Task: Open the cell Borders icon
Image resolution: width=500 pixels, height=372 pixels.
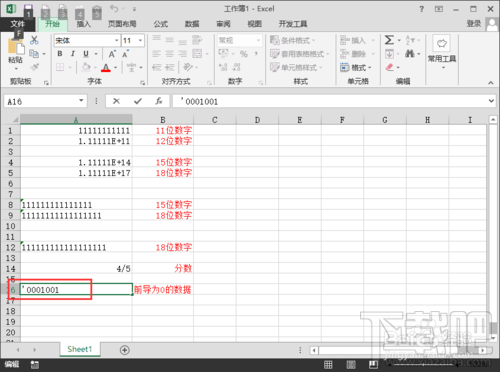Action: coord(60,67)
